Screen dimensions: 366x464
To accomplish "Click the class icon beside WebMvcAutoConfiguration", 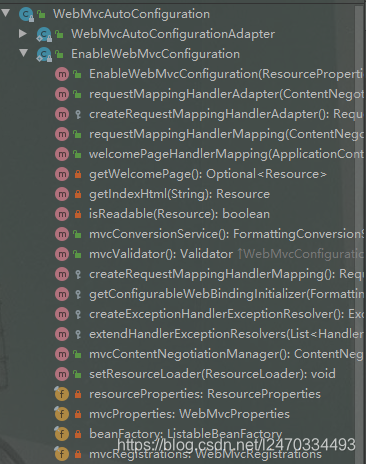I will pyautogui.click(x=26, y=14).
